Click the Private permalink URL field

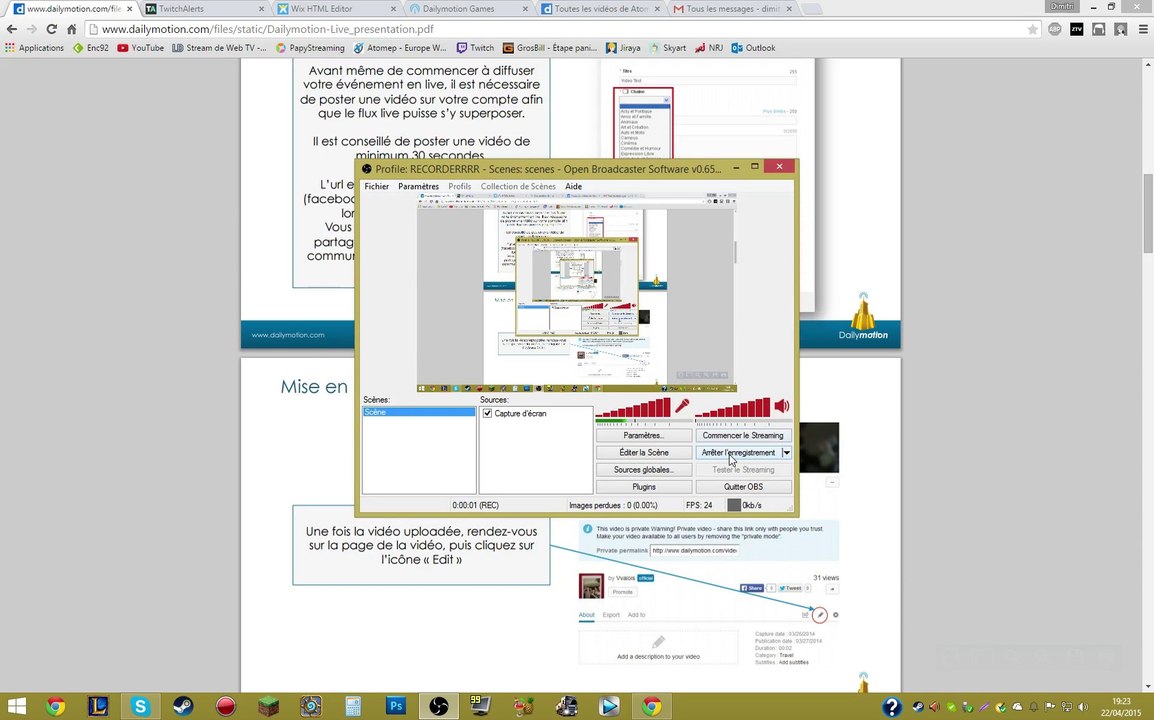pyautogui.click(x=694, y=550)
